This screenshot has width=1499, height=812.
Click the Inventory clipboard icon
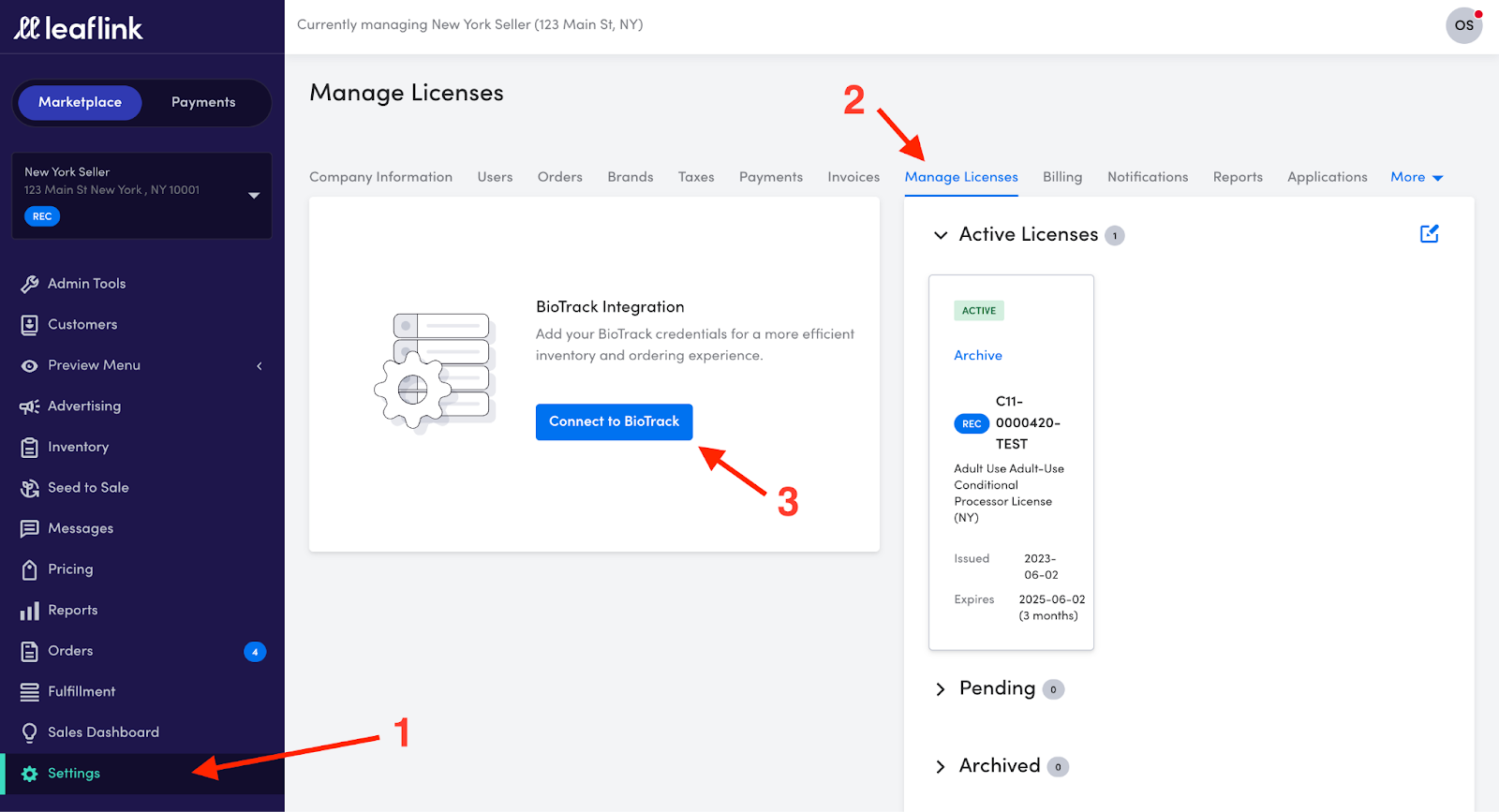(x=30, y=447)
